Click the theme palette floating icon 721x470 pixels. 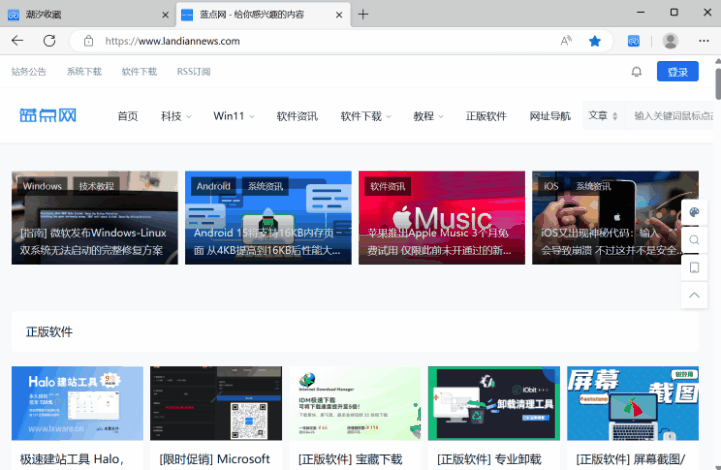(x=694, y=212)
